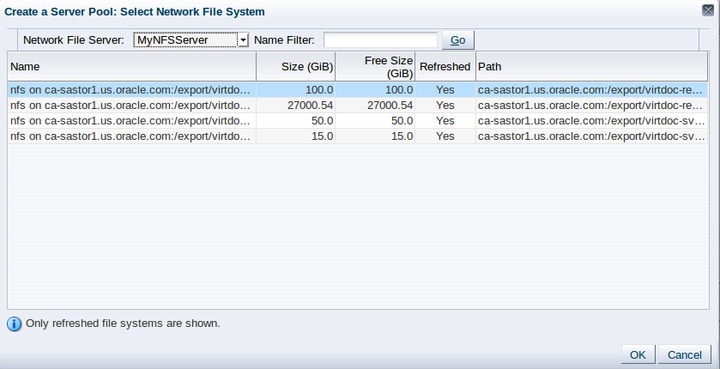Select the 15.0 GiB file system row
This screenshot has height=369, width=720.
(358, 136)
